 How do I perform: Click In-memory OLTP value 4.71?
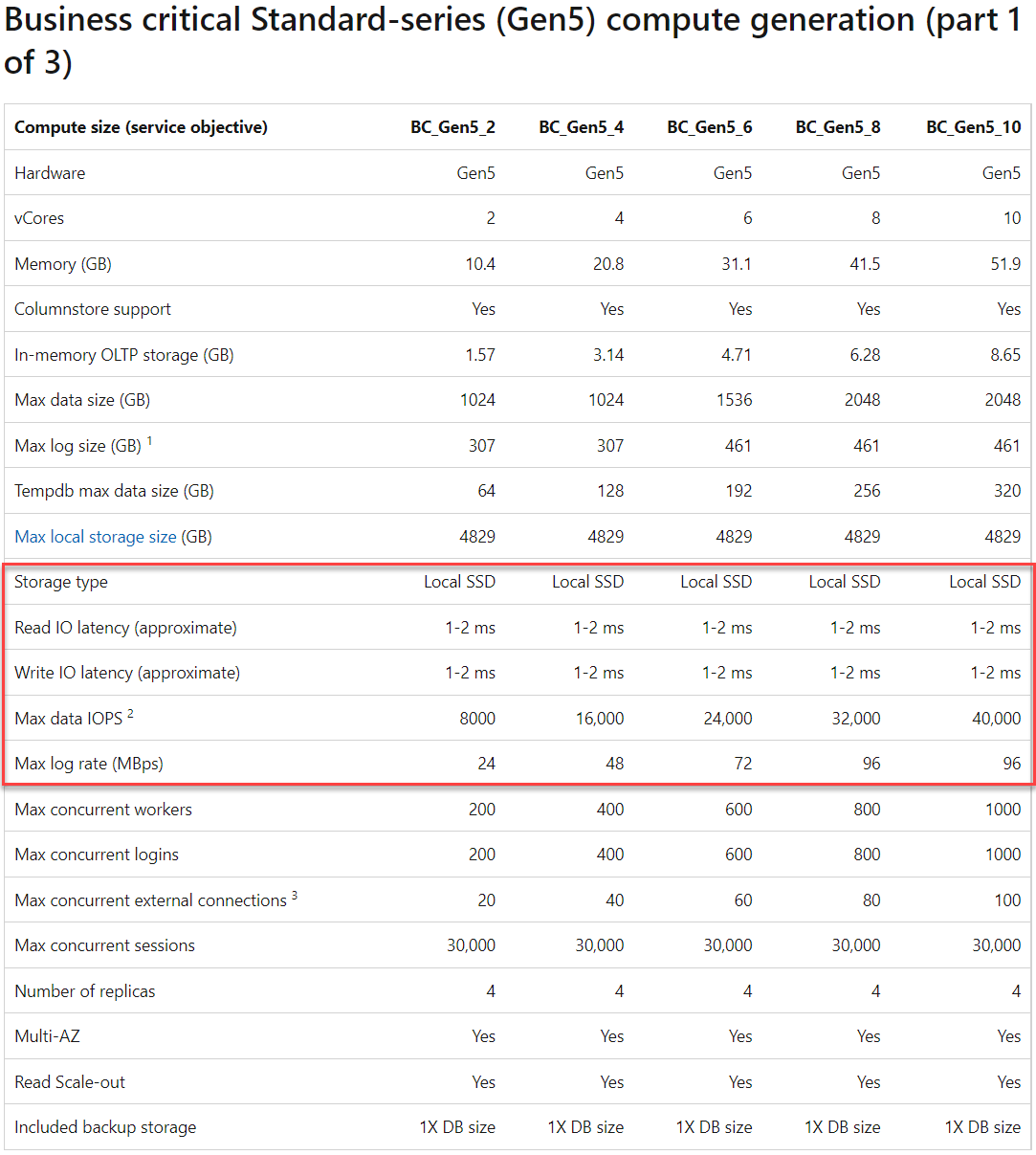[737, 355]
